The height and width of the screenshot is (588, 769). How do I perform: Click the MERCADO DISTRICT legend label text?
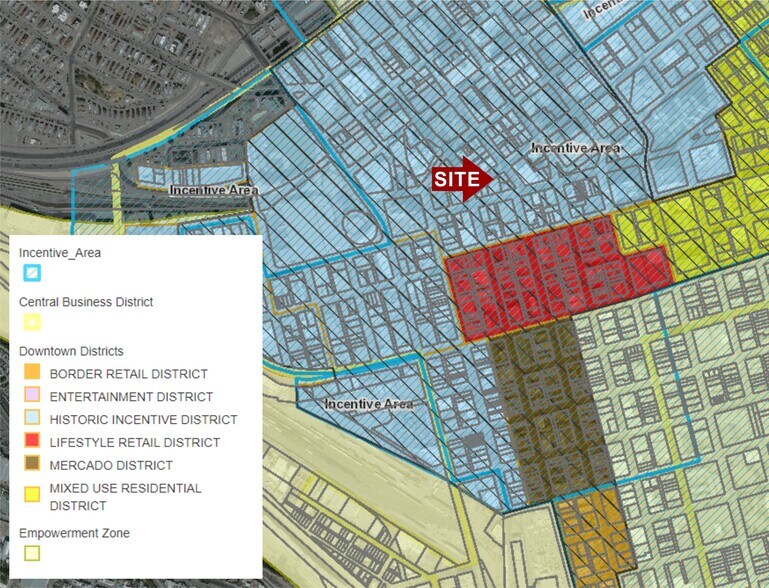(x=110, y=465)
